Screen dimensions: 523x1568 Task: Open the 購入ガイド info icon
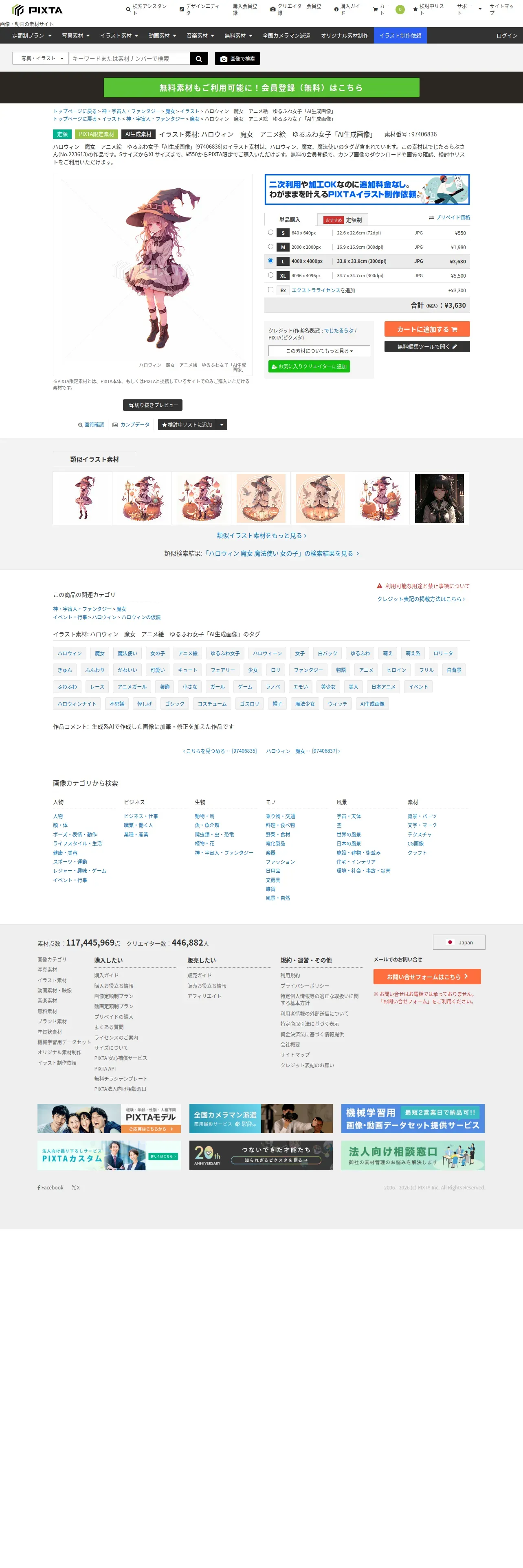[x=336, y=10]
